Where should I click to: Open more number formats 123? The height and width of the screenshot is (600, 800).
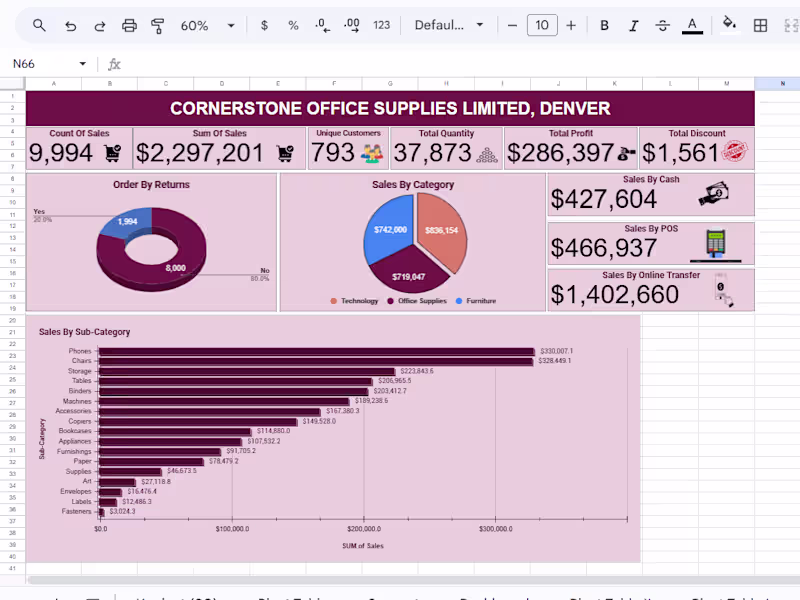[x=381, y=25]
